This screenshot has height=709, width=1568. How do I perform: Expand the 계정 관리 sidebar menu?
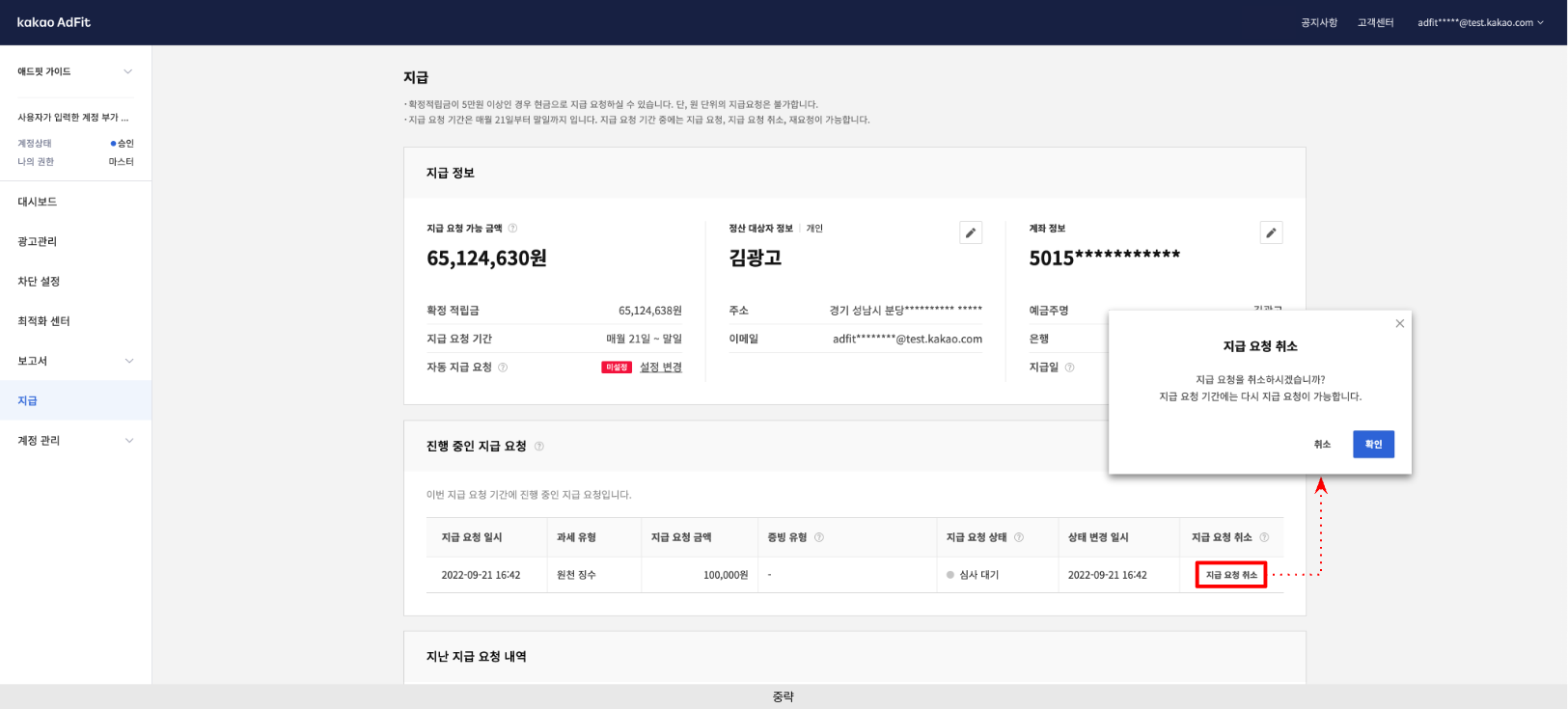pyautogui.click(x=128, y=441)
